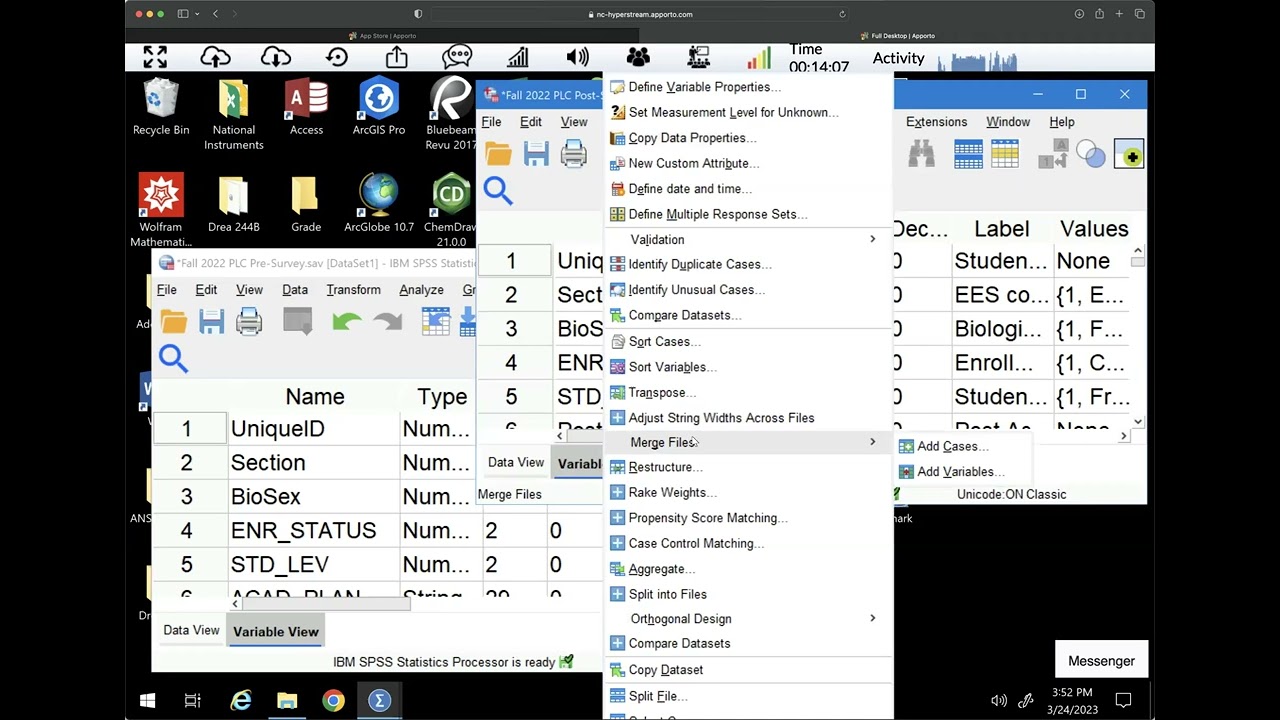Image resolution: width=1280 pixels, height=720 pixels.
Task: Launch Wolfram Mathematica desktop shortcut
Action: 161,210
